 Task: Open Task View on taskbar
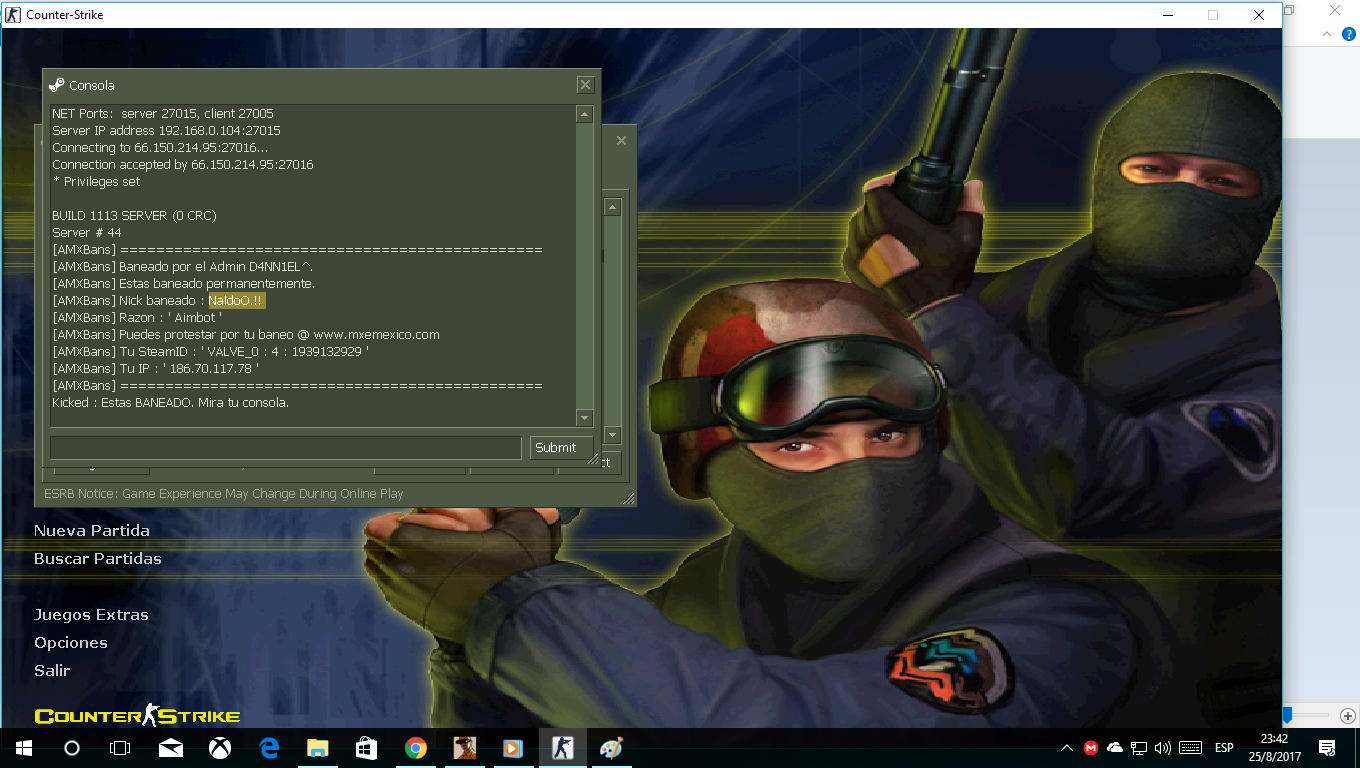120,747
